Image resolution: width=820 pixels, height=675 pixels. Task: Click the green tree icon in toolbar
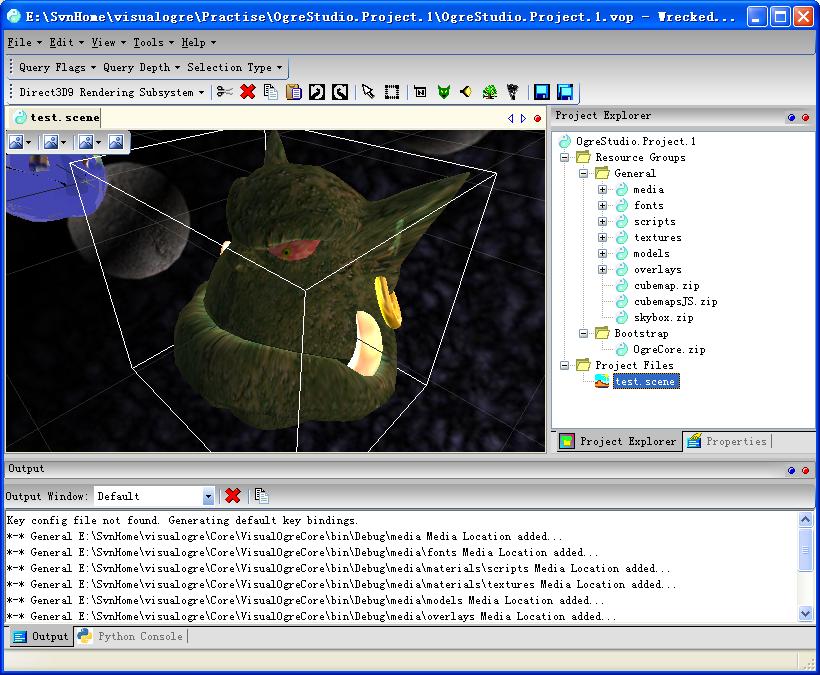[489, 92]
